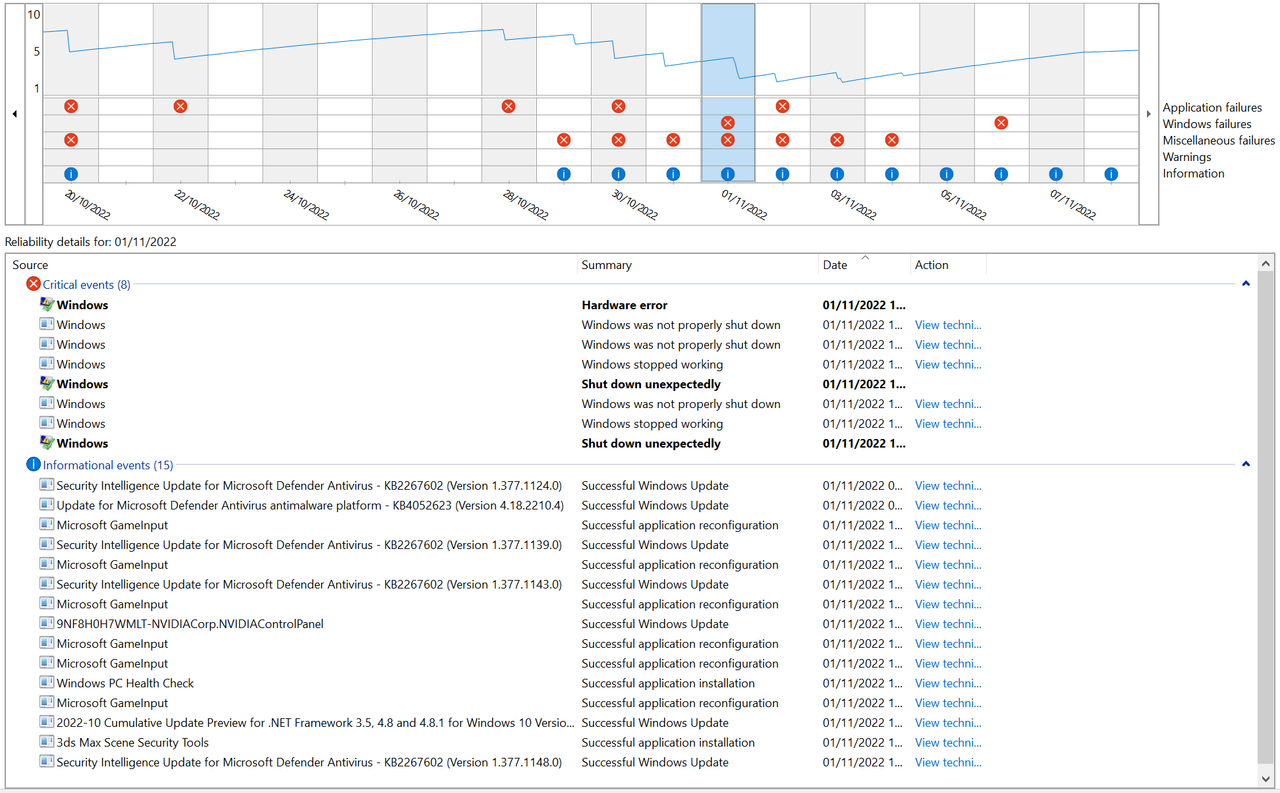This screenshot has width=1280, height=793.
Task: Click the application failure icon for 28/10/2022
Action: click(x=508, y=106)
